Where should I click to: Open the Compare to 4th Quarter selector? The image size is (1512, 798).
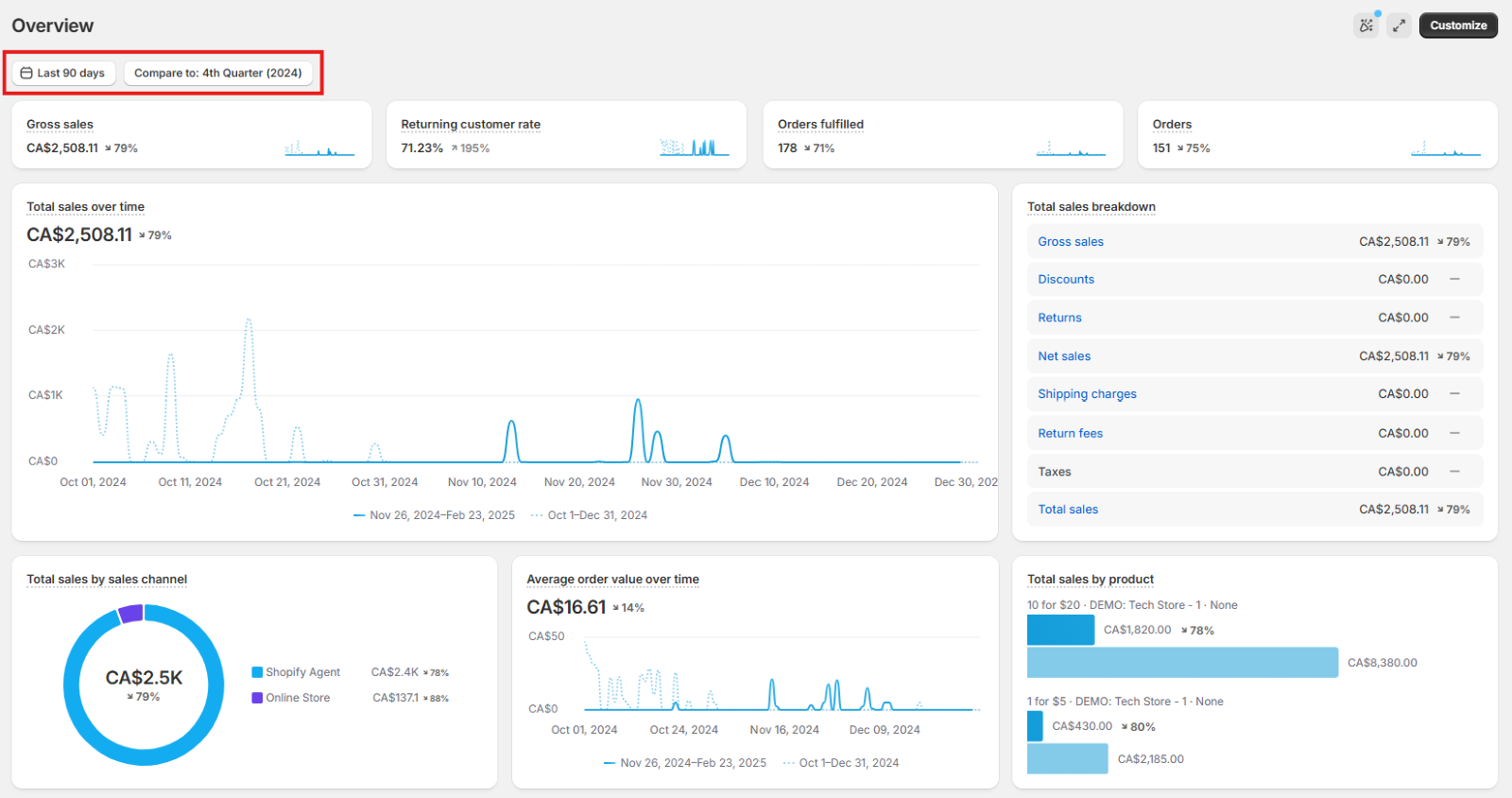(217, 73)
